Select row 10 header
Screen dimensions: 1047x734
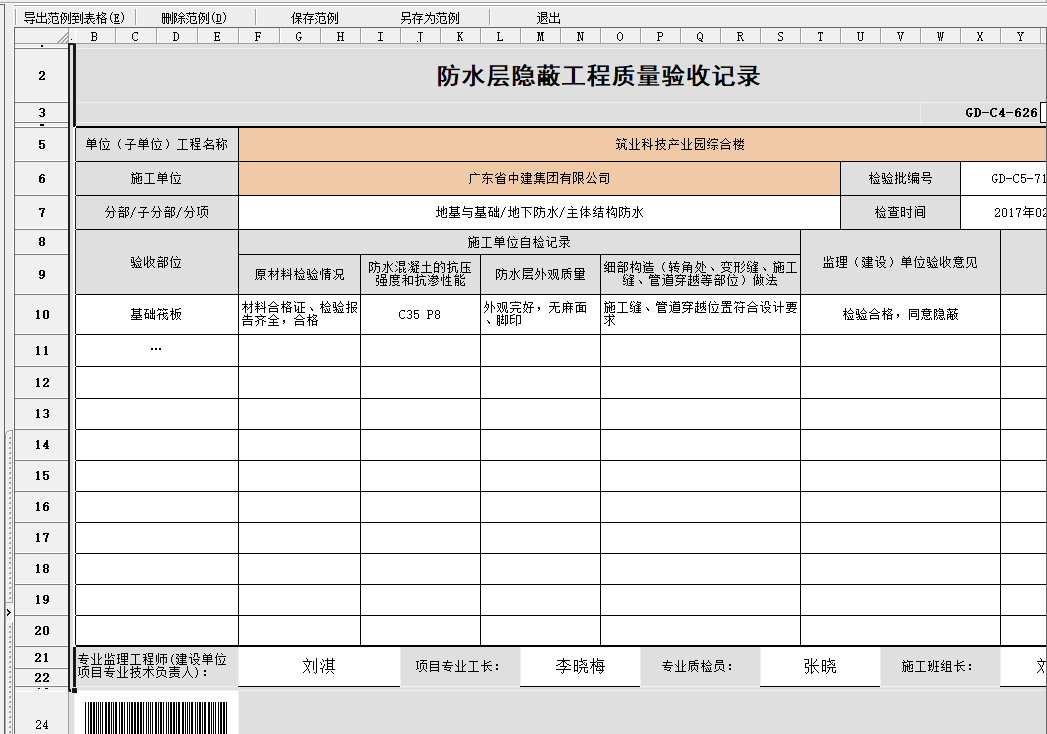pyautogui.click(x=42, y=315)
